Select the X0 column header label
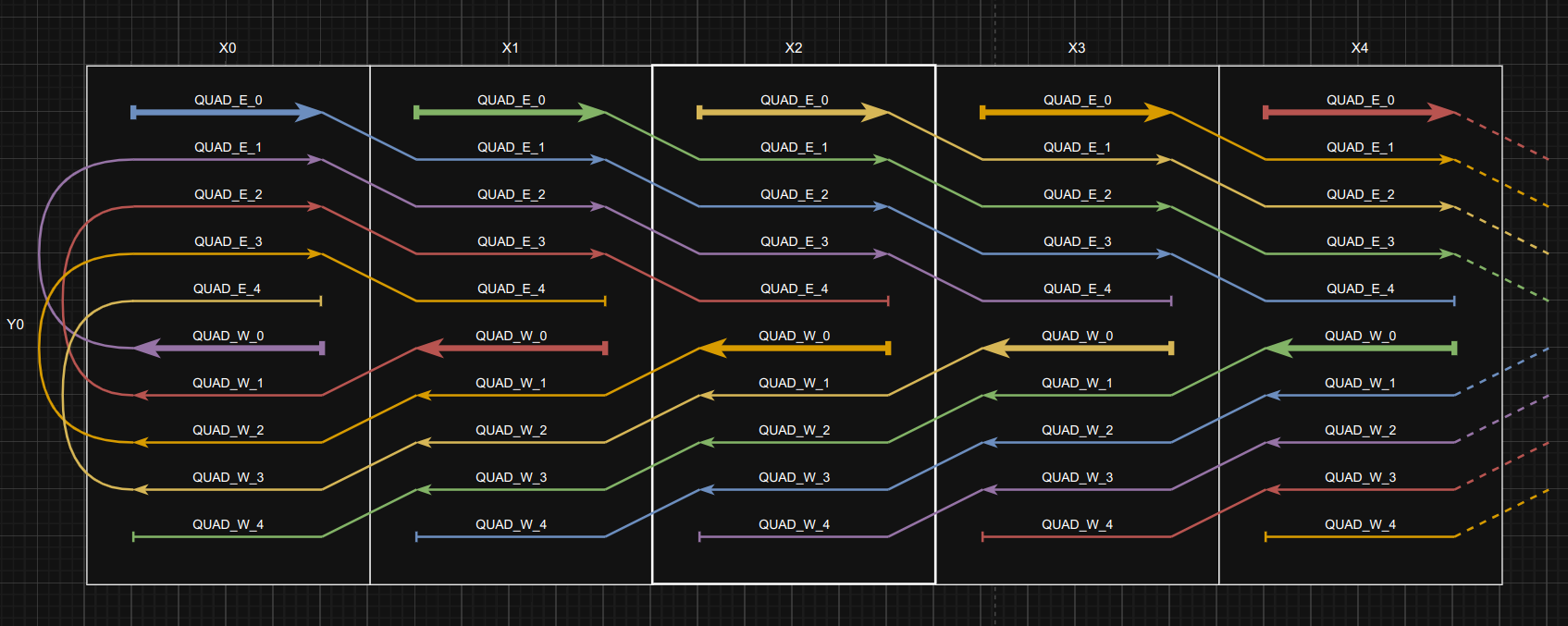 click(x=228, y=48)
